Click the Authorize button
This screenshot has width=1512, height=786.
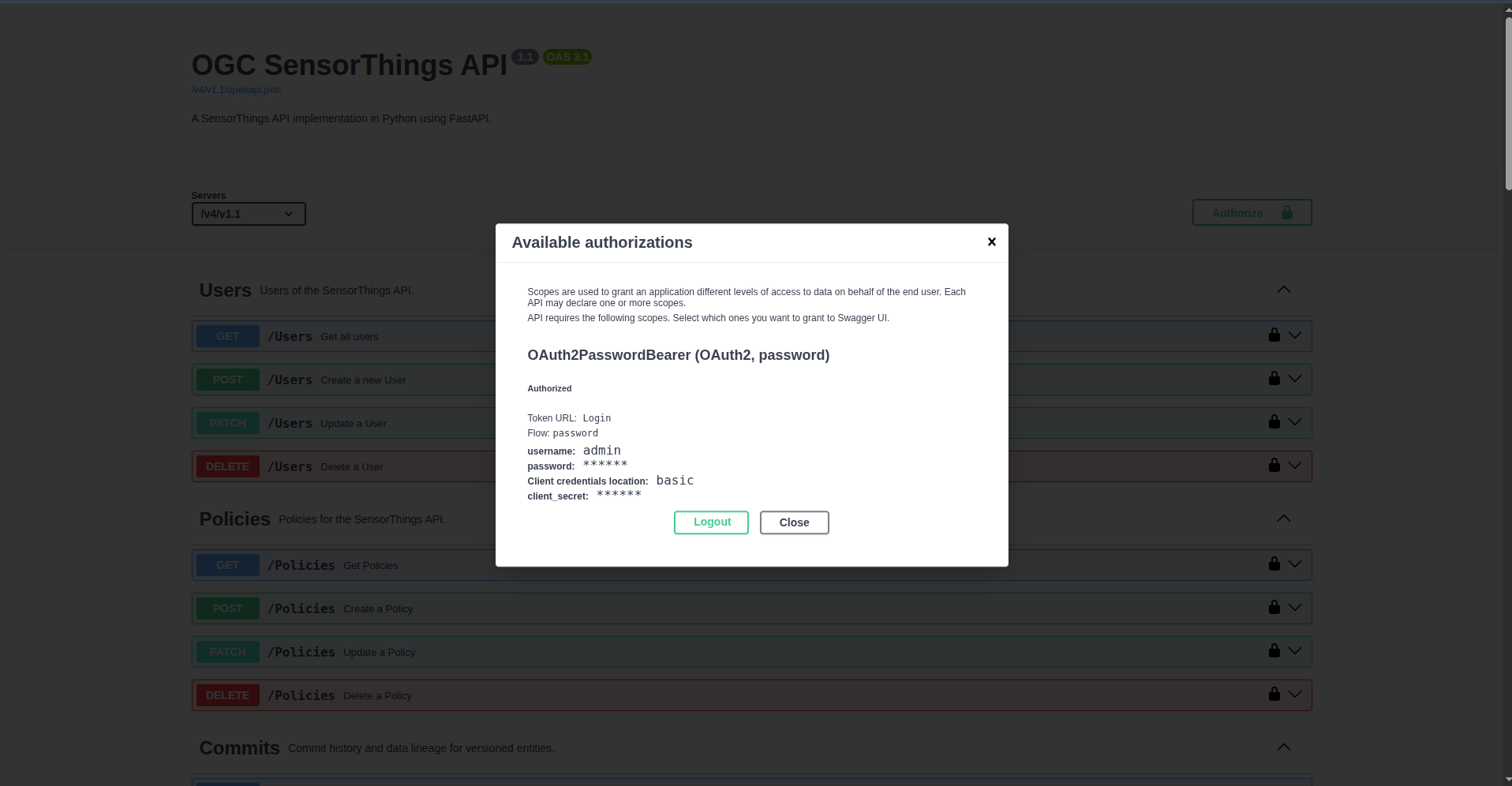tap(1252, 212)
